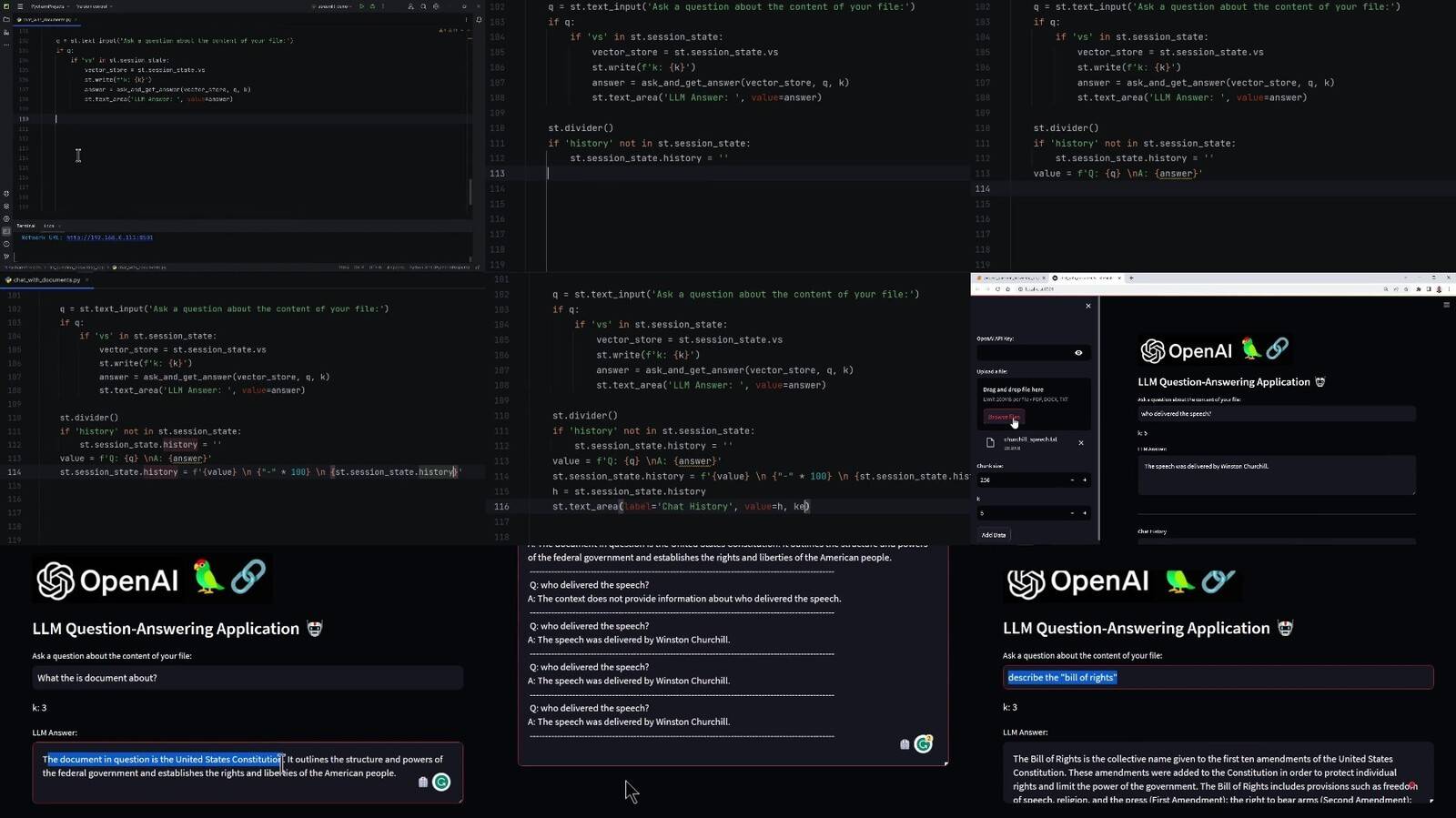Open Streamlit hamburger menu top right
1456x818 pixels.
tap(1446, 305)
